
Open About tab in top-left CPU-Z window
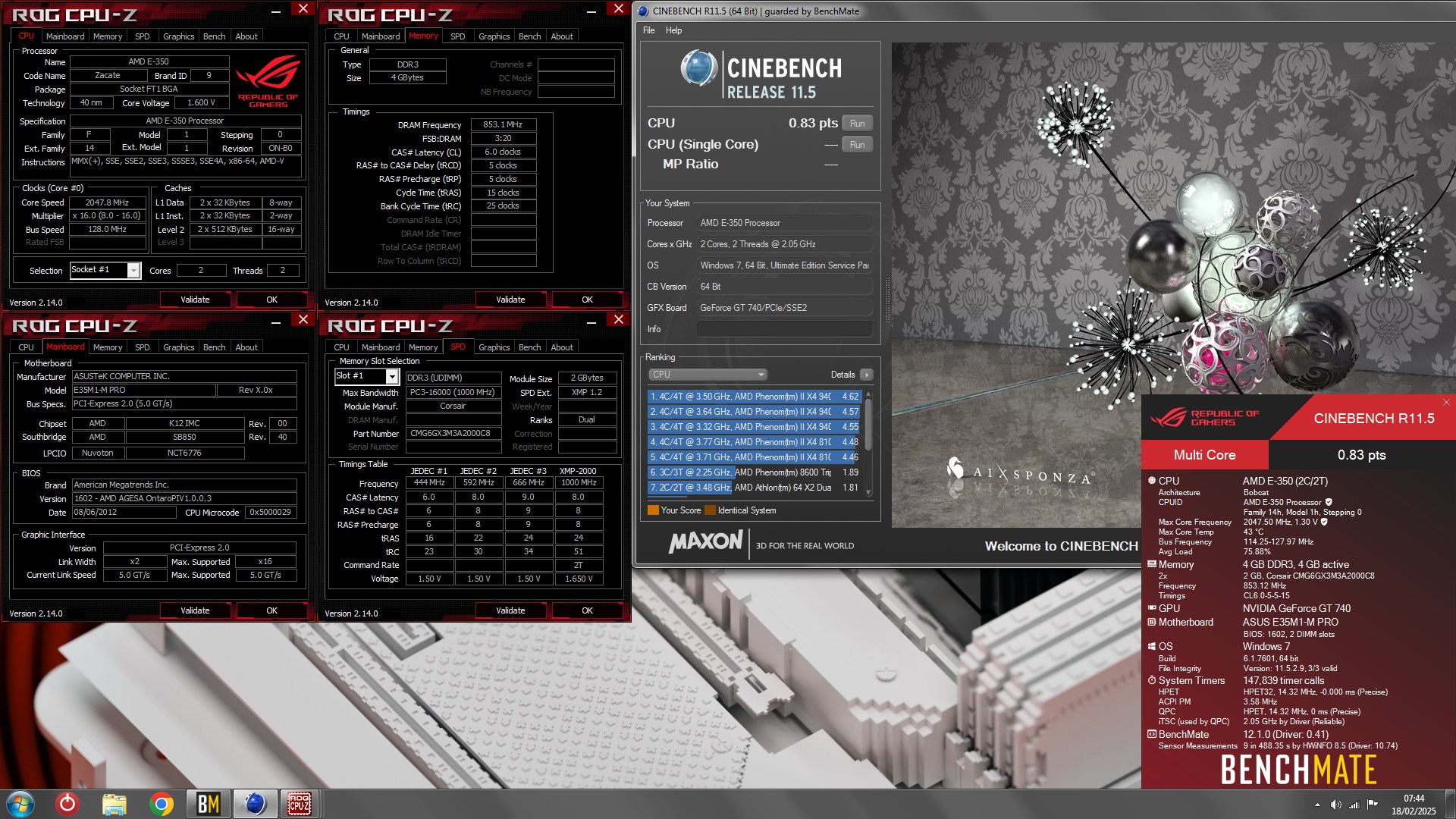[x=246, y=36]
